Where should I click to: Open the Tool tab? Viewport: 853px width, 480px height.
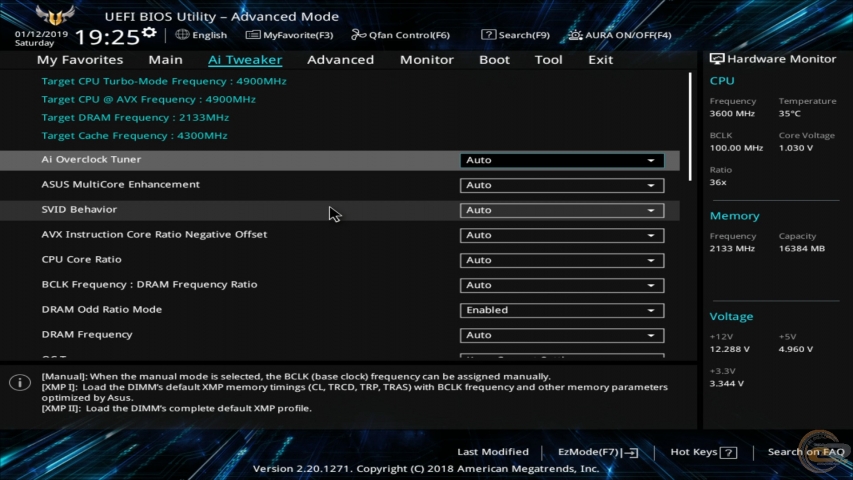click(x=548, y=60)
